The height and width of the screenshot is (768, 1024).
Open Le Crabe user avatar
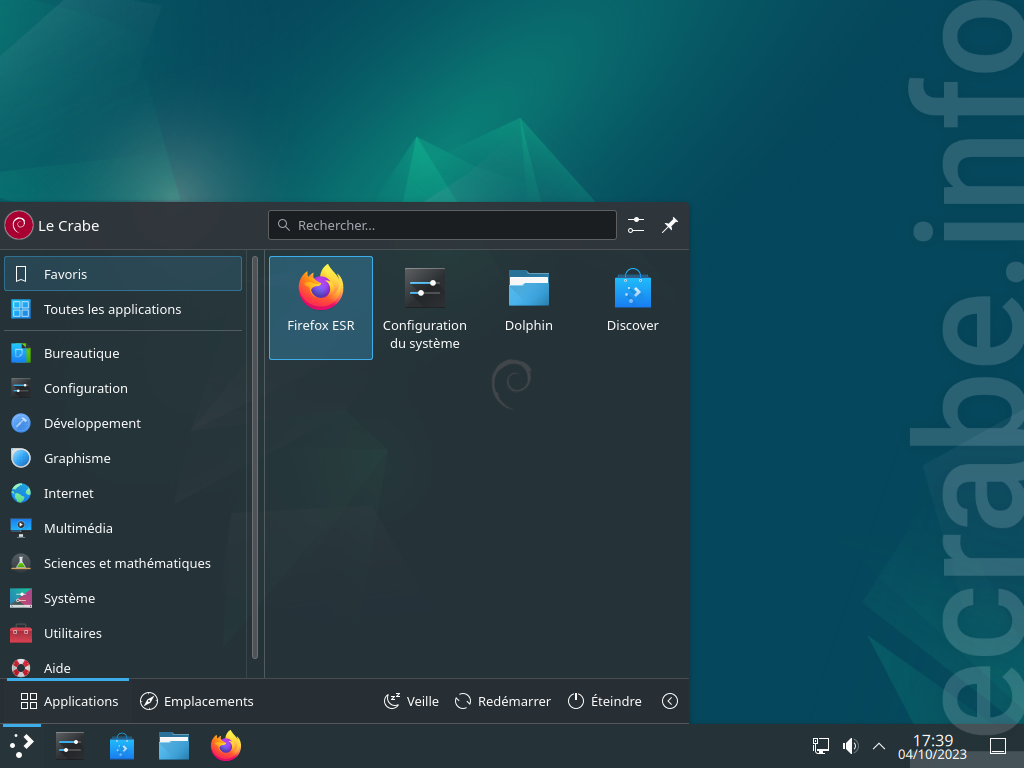coord(19,225)
